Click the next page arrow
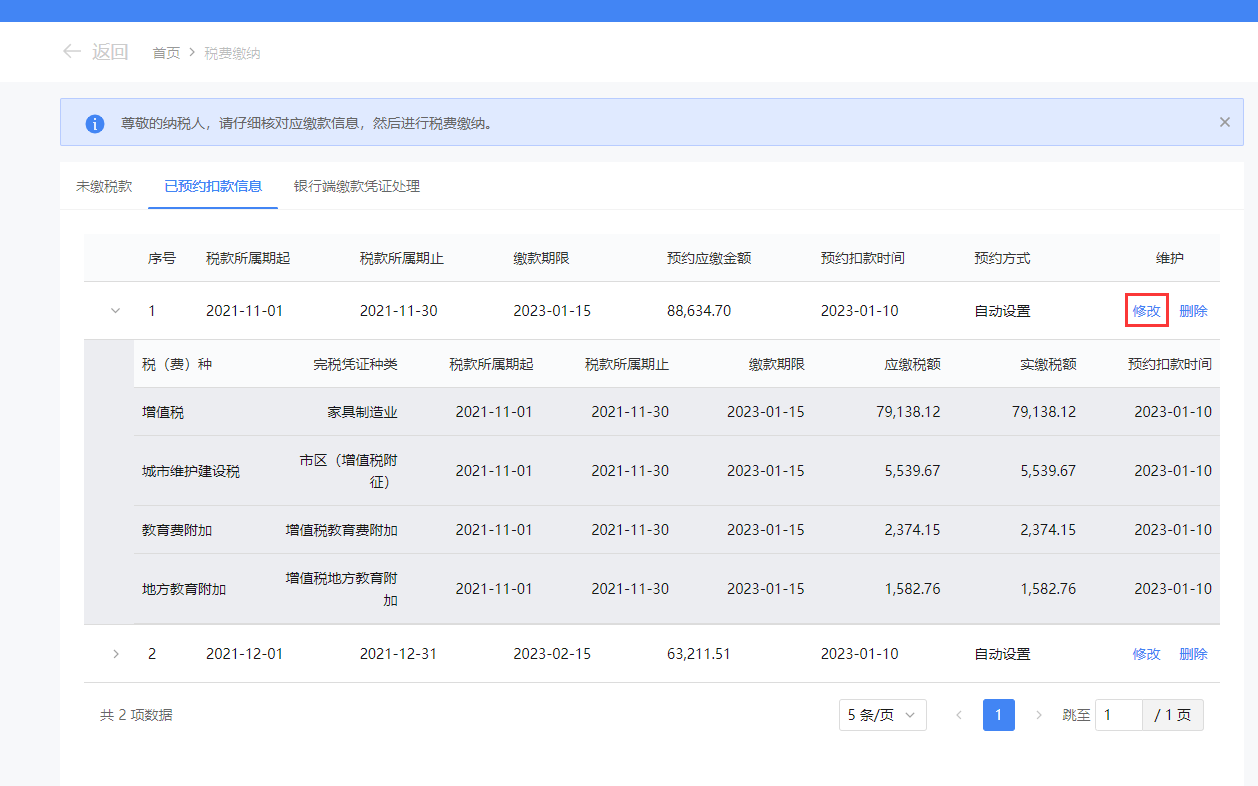Screen dimensions: 1258x786 coord(1038,715)
